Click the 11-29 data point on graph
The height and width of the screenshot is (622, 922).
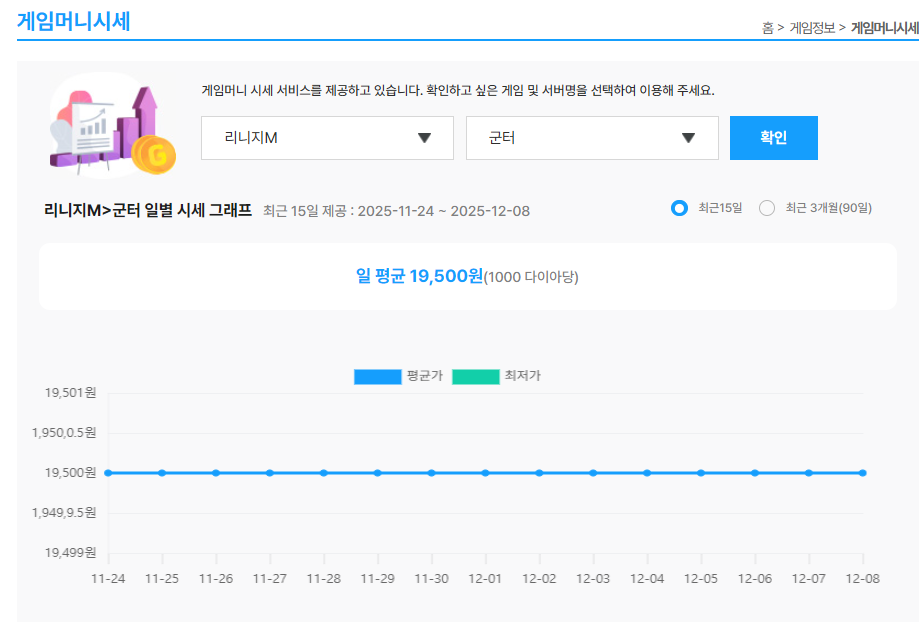tap(378, 473)
